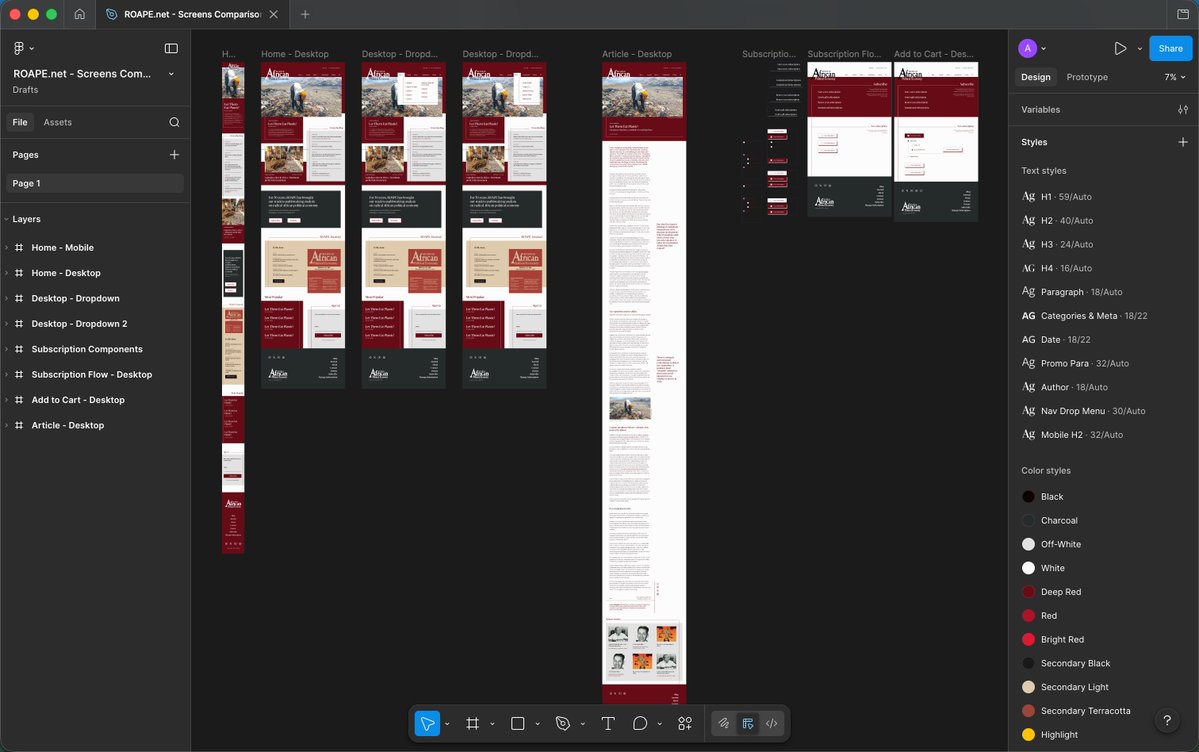Select the Rectangle tool
1199x752 pixels.
[x=516, y=722]
